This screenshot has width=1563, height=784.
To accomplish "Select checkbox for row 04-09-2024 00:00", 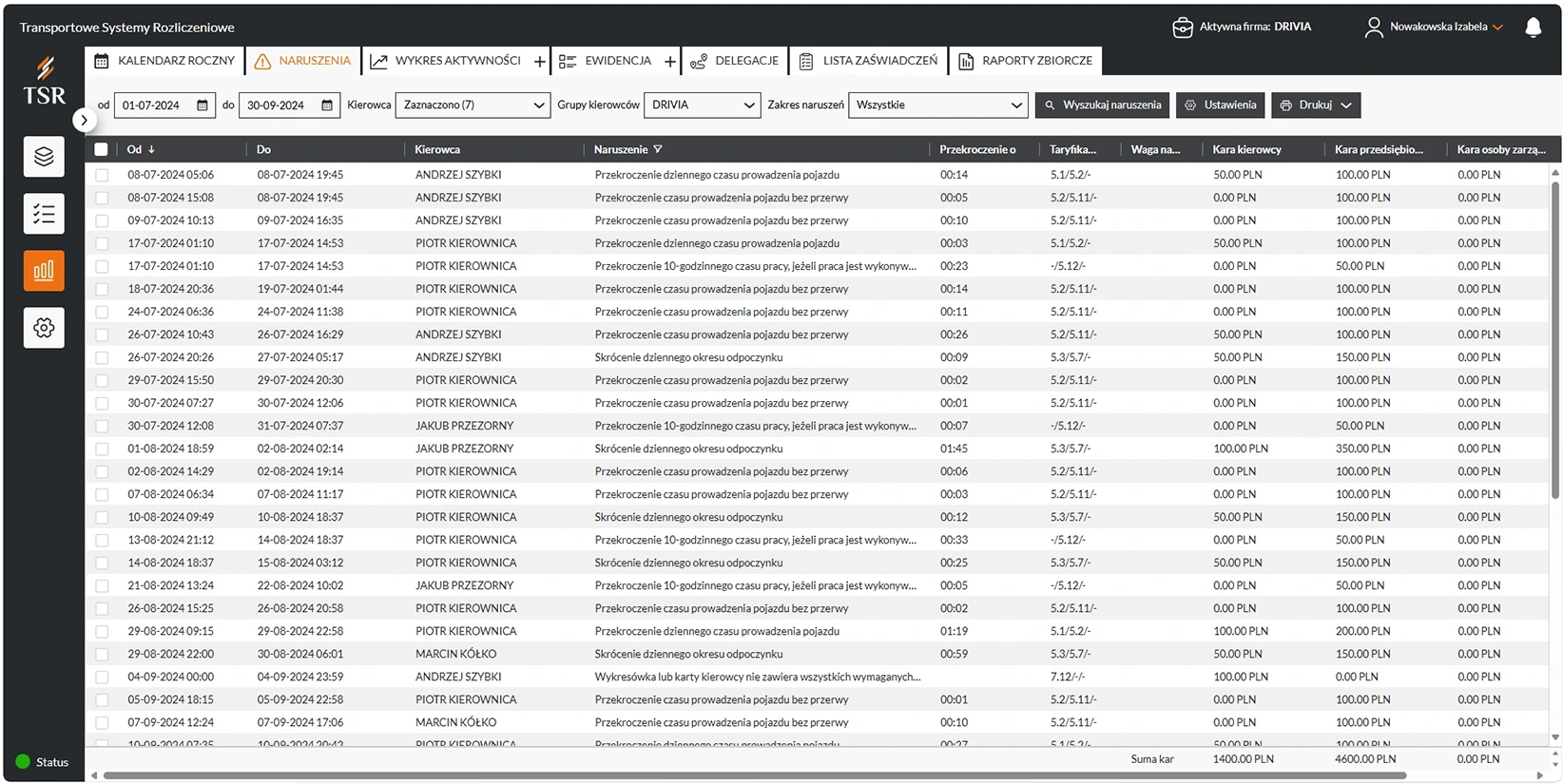I will coord(102,677).
